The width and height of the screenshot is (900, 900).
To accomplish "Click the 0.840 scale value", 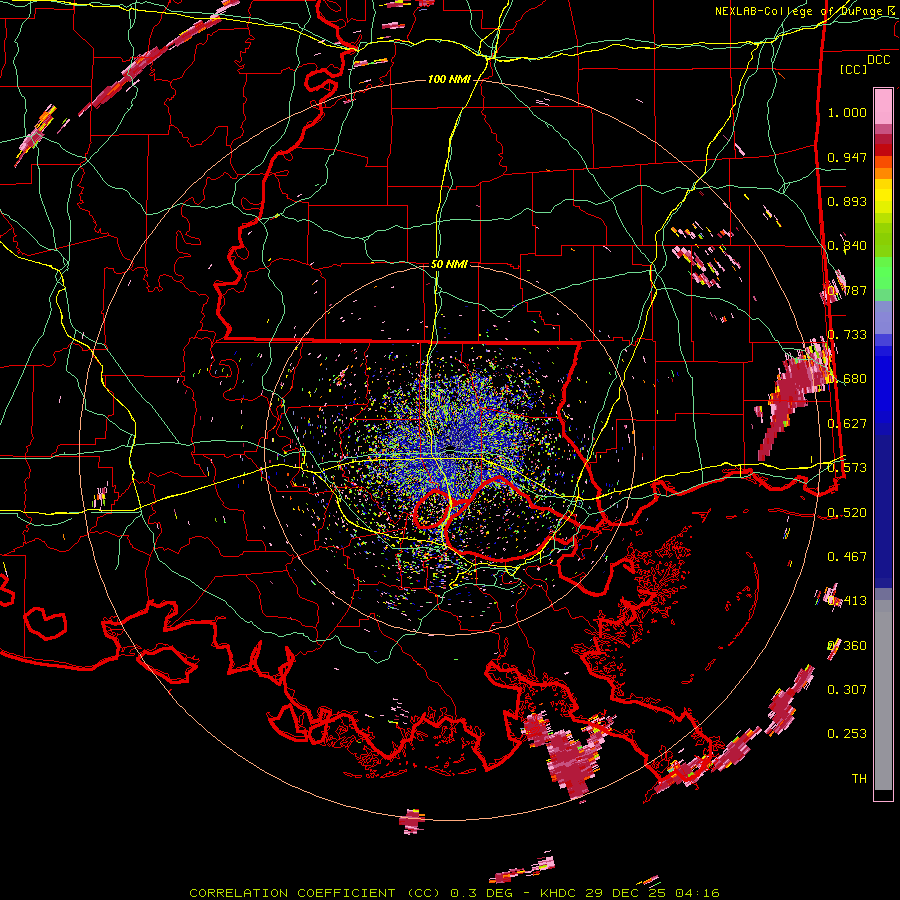I will 847,246.
